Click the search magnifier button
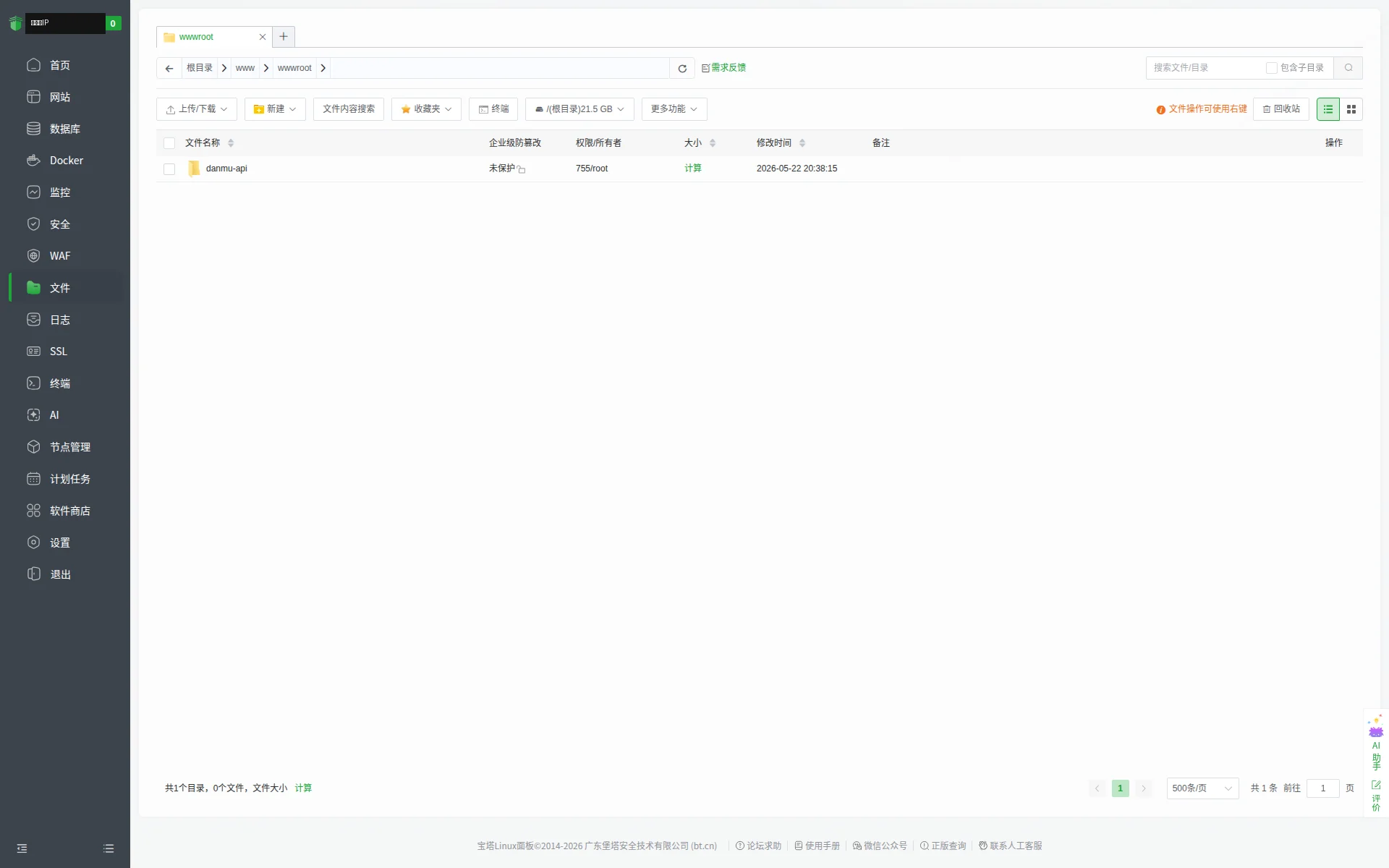The width and height of the screenshot is (1389, 868). click(x=1348, y=67)
